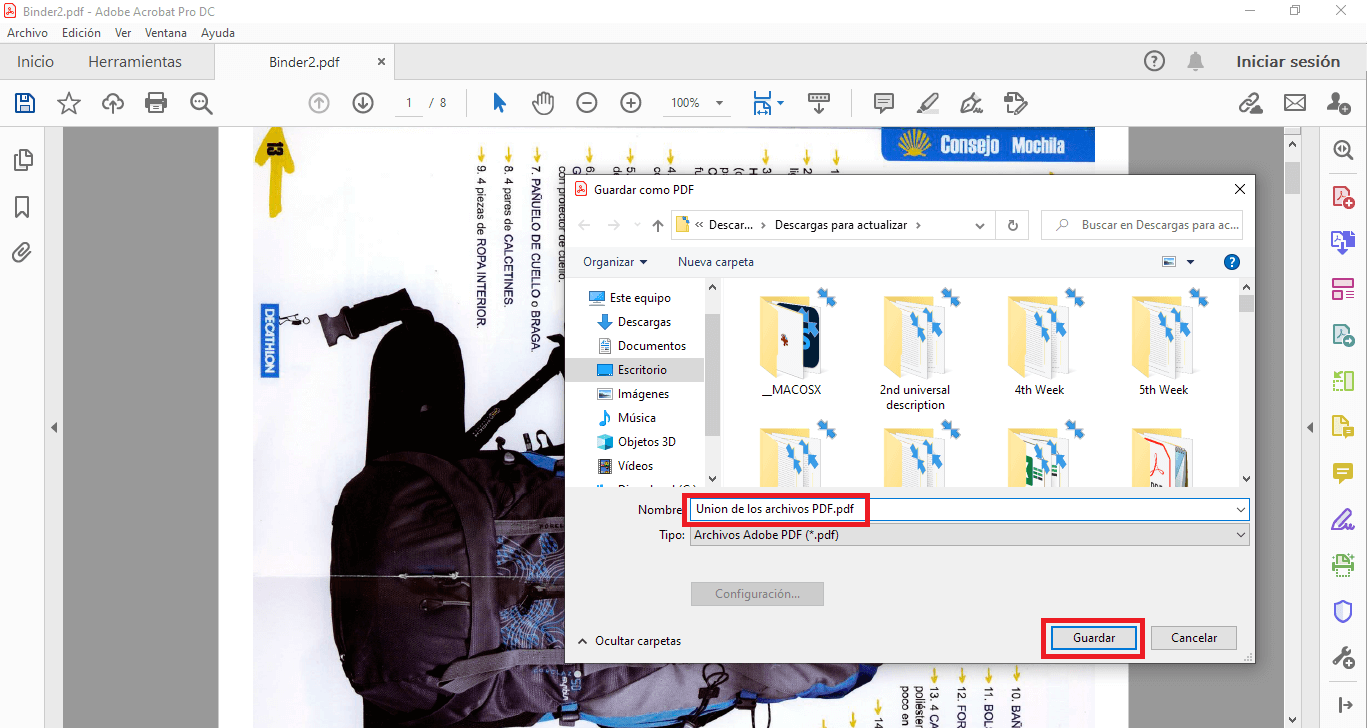Click the Zoom in plus icon

click(631, 103)
